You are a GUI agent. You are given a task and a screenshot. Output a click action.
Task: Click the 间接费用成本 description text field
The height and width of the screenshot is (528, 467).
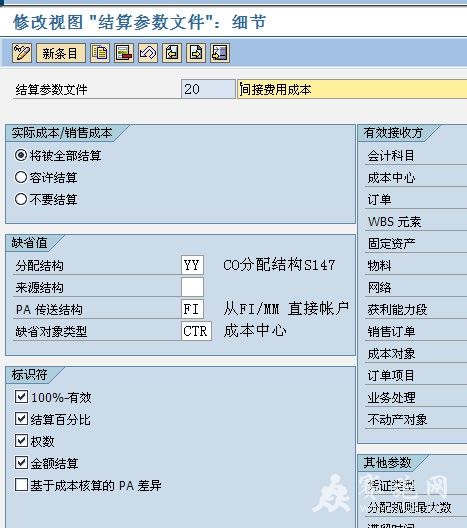pyautogui.click(x=352, y=89)
